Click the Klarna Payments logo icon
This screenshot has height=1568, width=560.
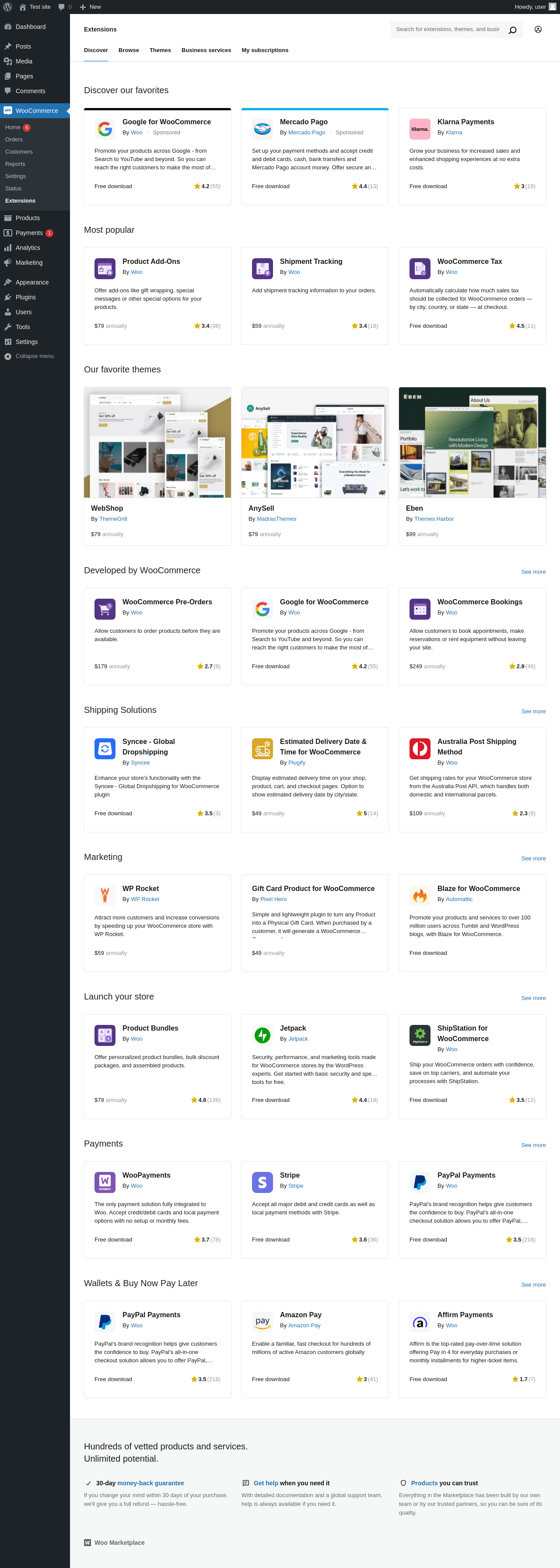pyautogui.click(x=420, y=129)
